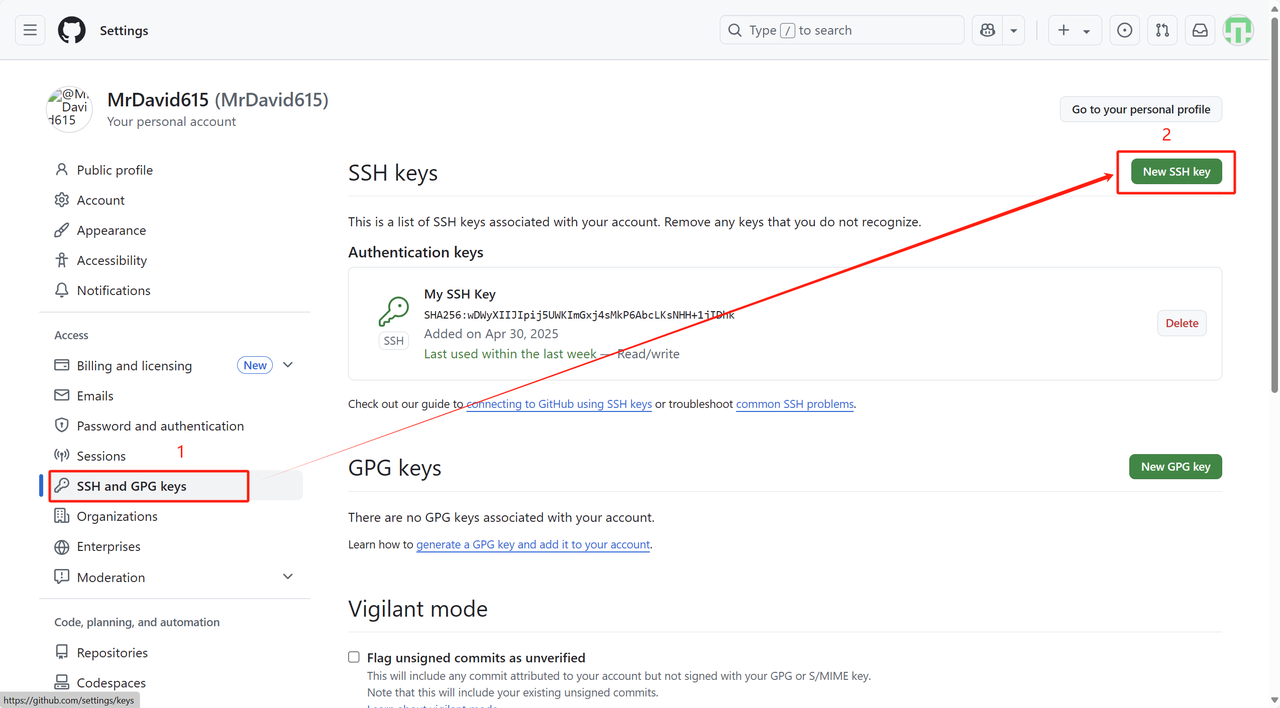Click the building icon beside Organizations

point(62,516)
